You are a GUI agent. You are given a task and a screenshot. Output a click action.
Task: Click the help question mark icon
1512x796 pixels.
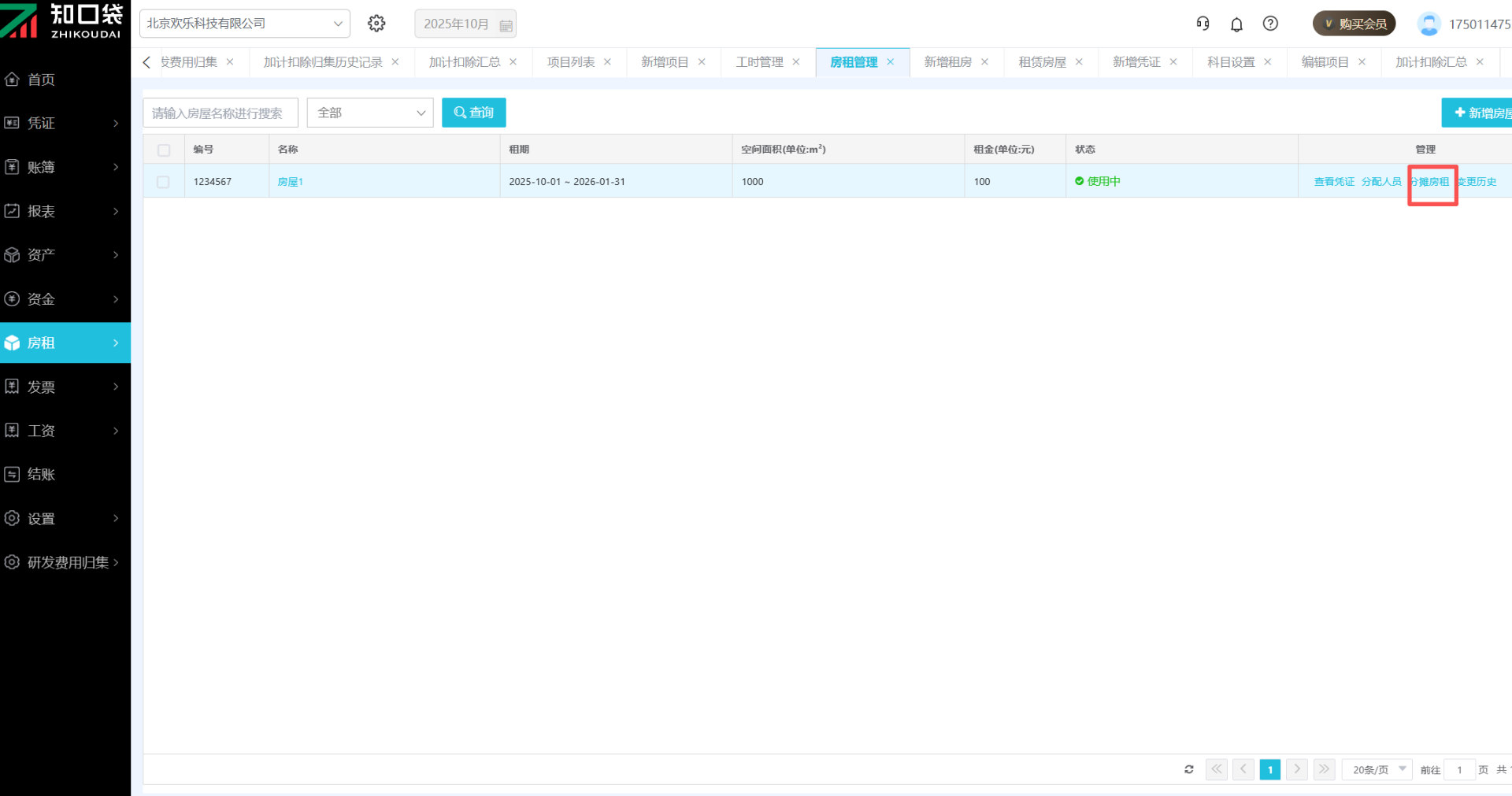[1270, 24]
